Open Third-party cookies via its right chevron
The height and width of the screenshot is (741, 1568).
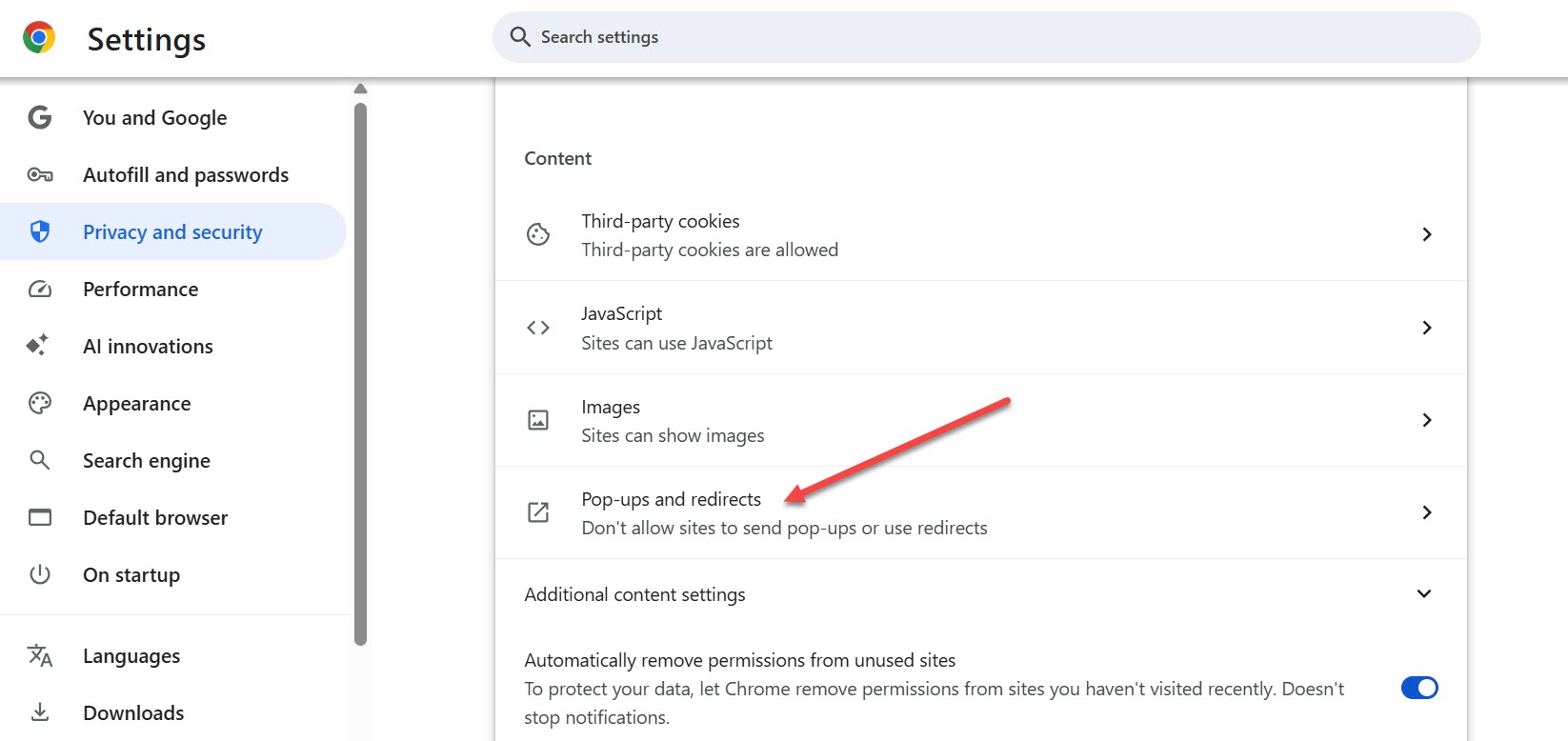pyautogui.click(x=1427, y=234)
